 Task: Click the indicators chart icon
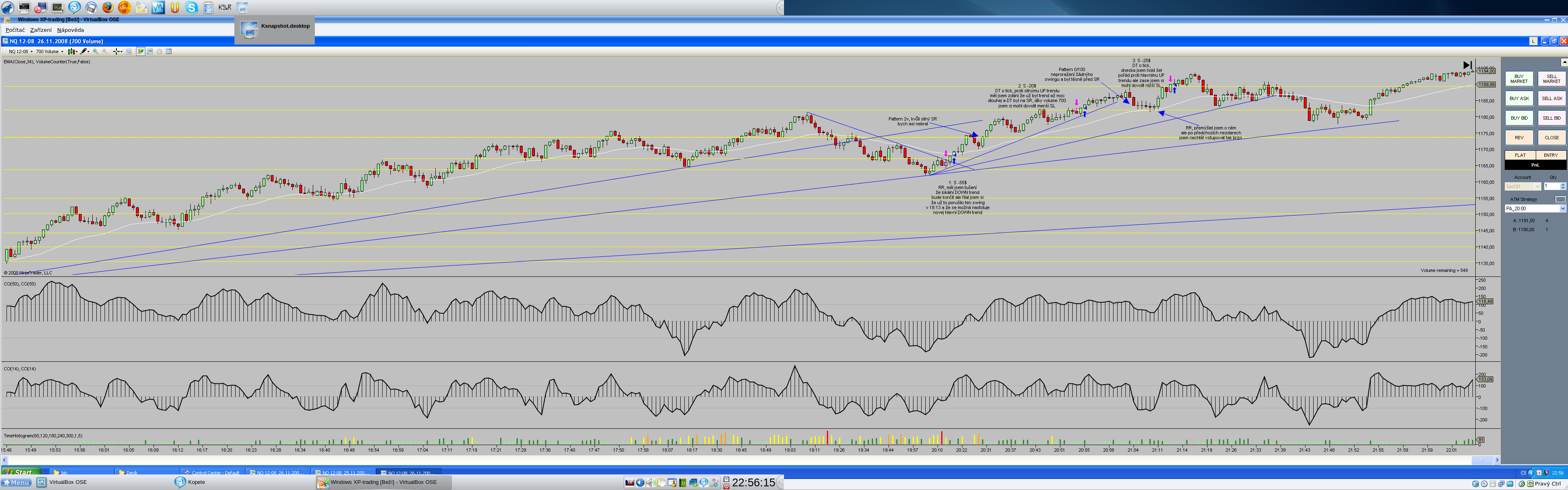point(150,52)
